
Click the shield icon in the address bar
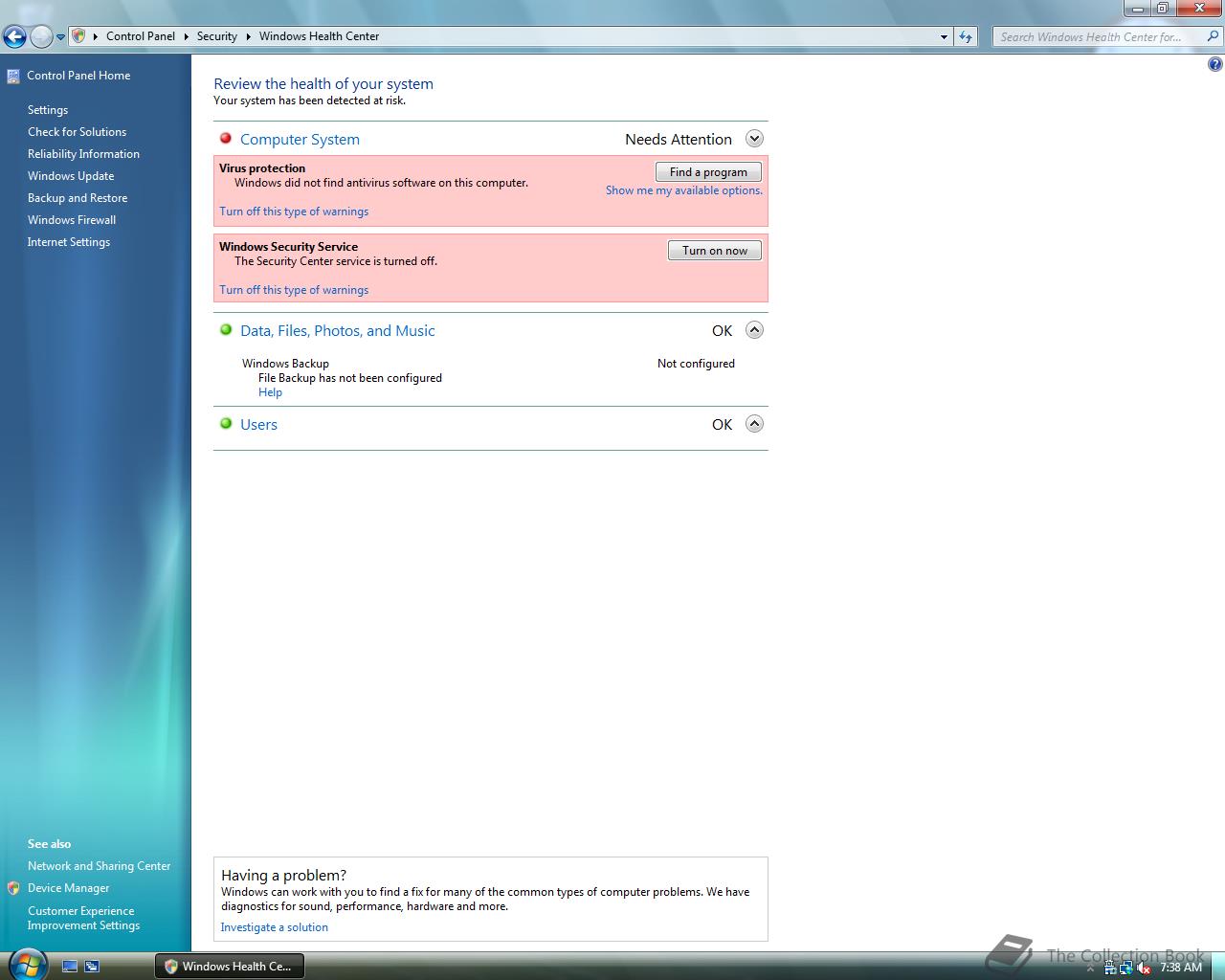(78, 35)
